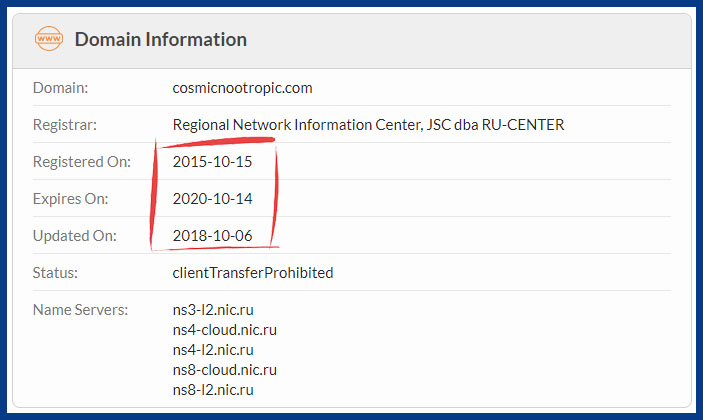This screenshot has width=703, height=420.
Task: Click the registered date 2015-10-15
Action: tap(213, 162)
